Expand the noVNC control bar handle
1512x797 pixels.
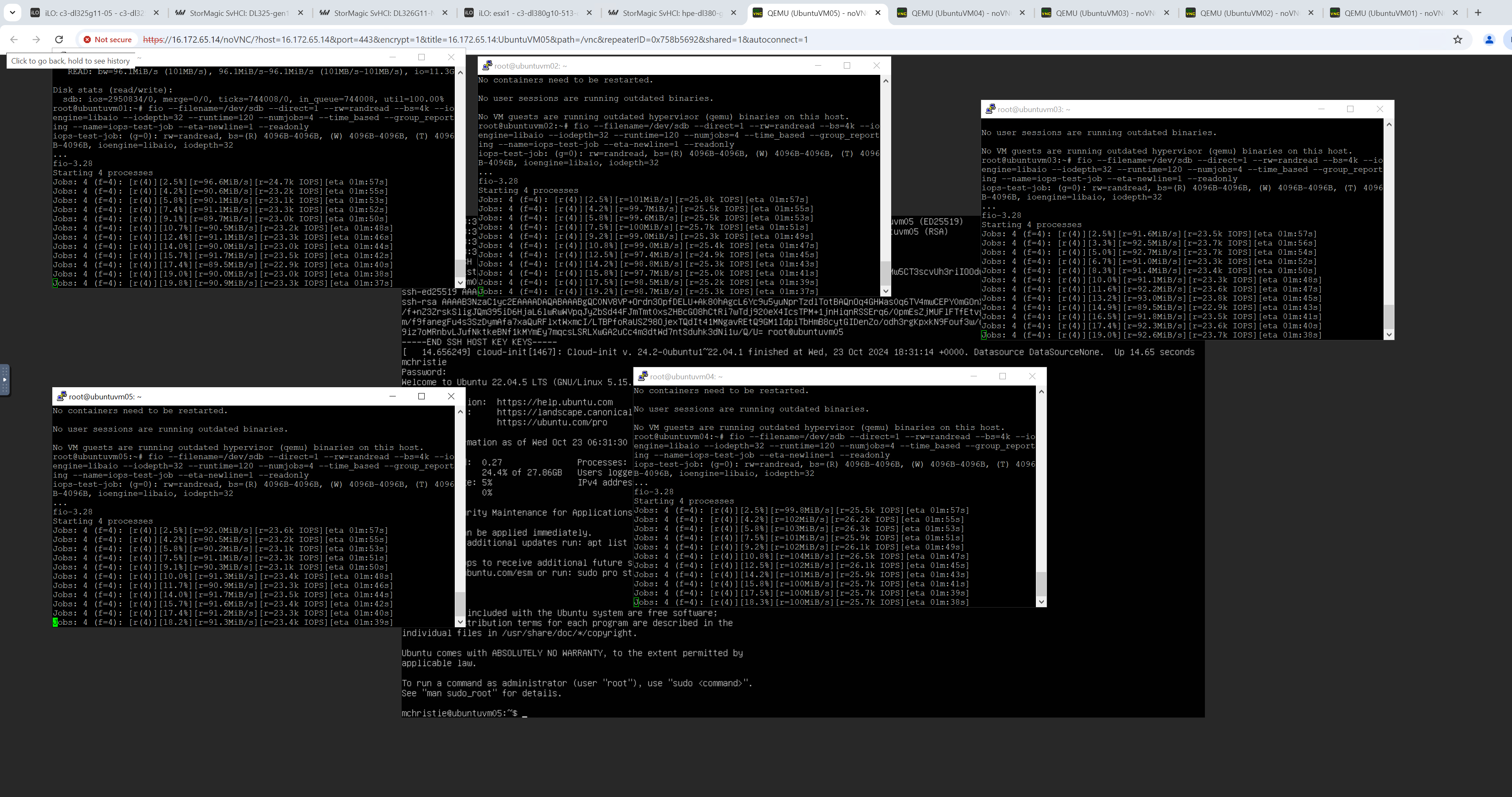coord(5,379)
